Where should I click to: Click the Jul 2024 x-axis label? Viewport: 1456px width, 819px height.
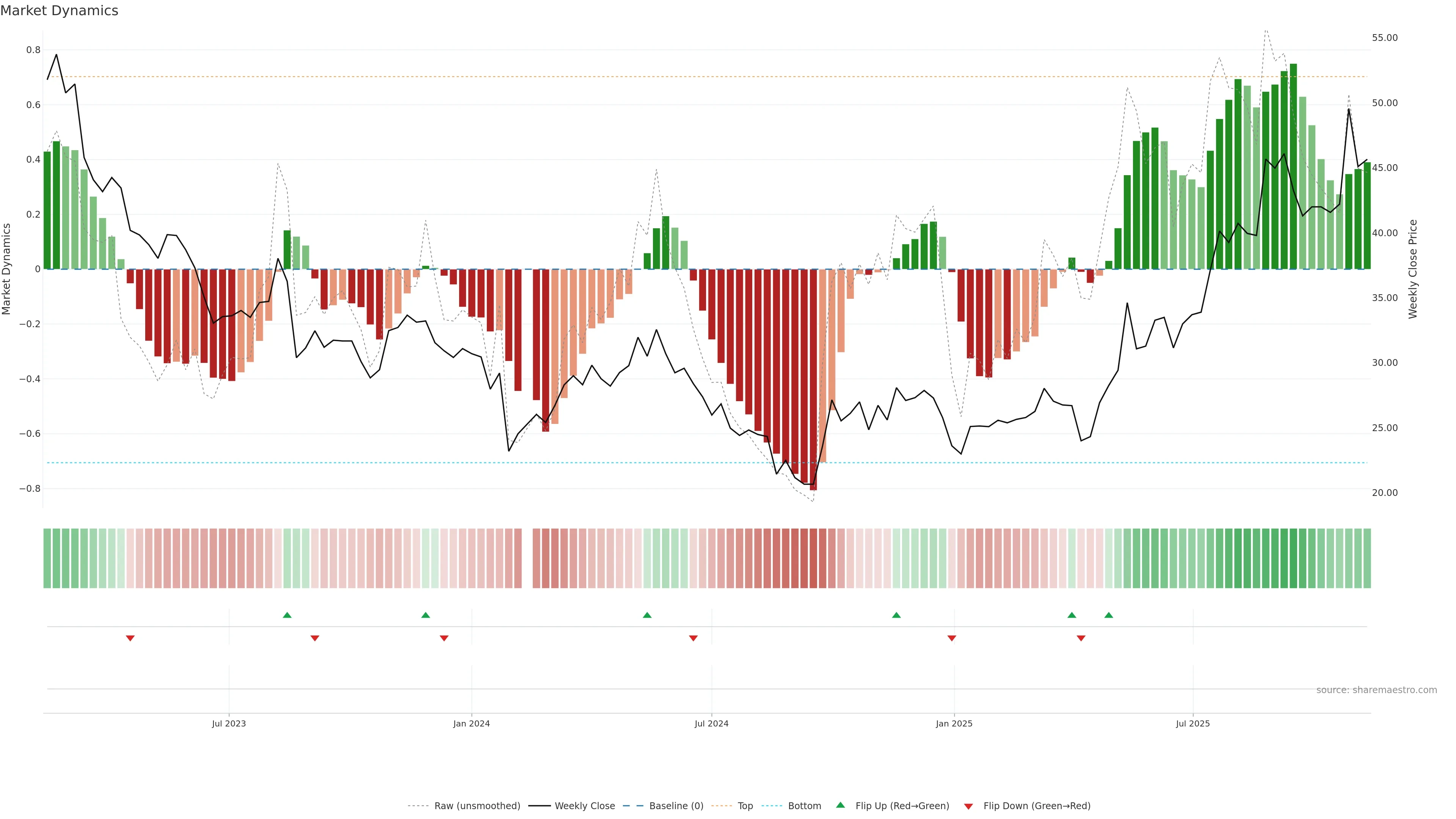[x=711, y=723]
